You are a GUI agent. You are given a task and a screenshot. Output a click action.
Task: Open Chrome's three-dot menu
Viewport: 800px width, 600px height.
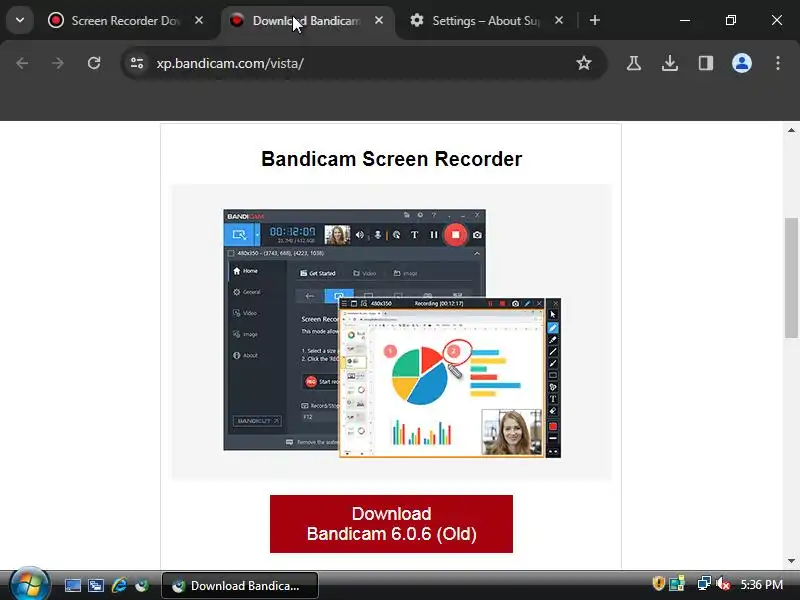coord(778,63)
